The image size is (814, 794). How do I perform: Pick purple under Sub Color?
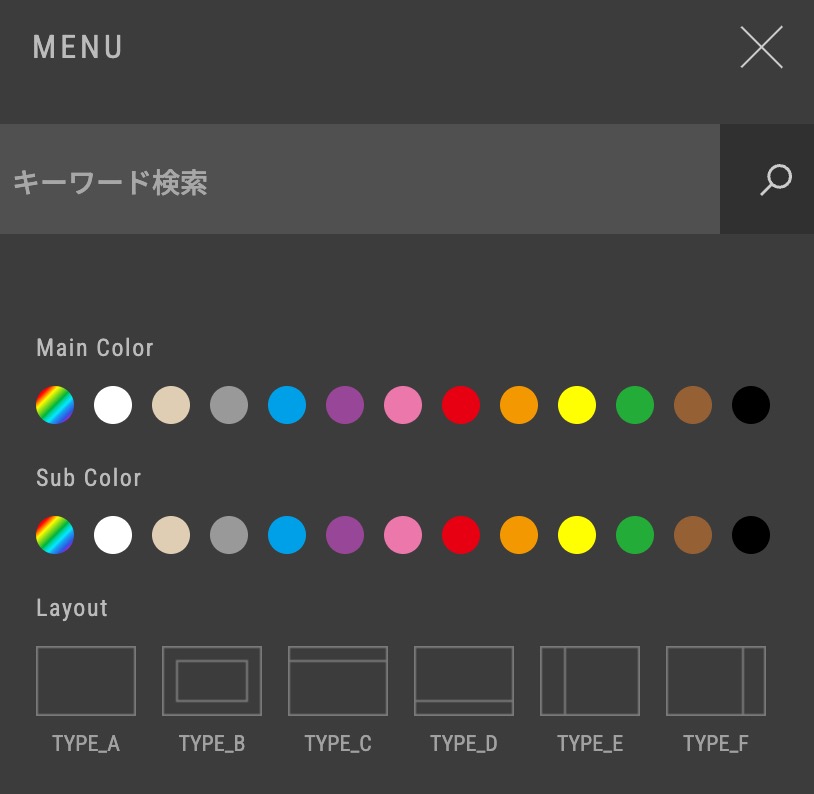point(345,536)
